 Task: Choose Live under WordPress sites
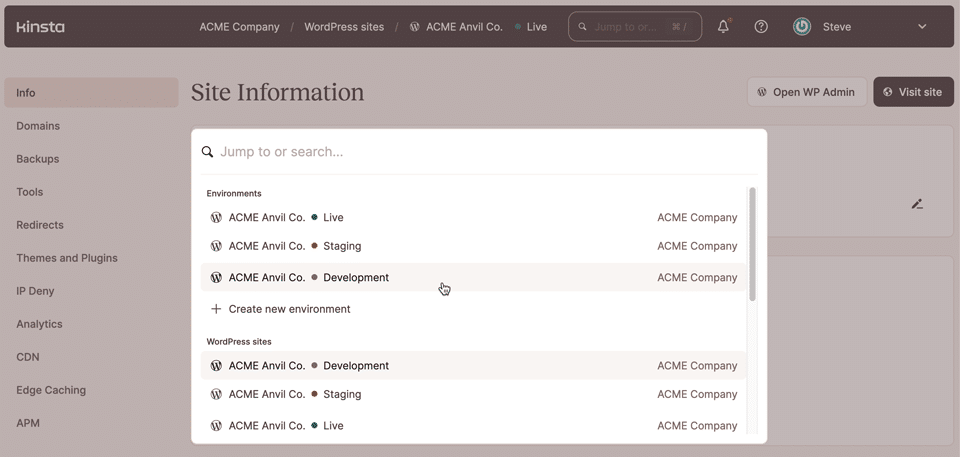click(x=473, y=426)
